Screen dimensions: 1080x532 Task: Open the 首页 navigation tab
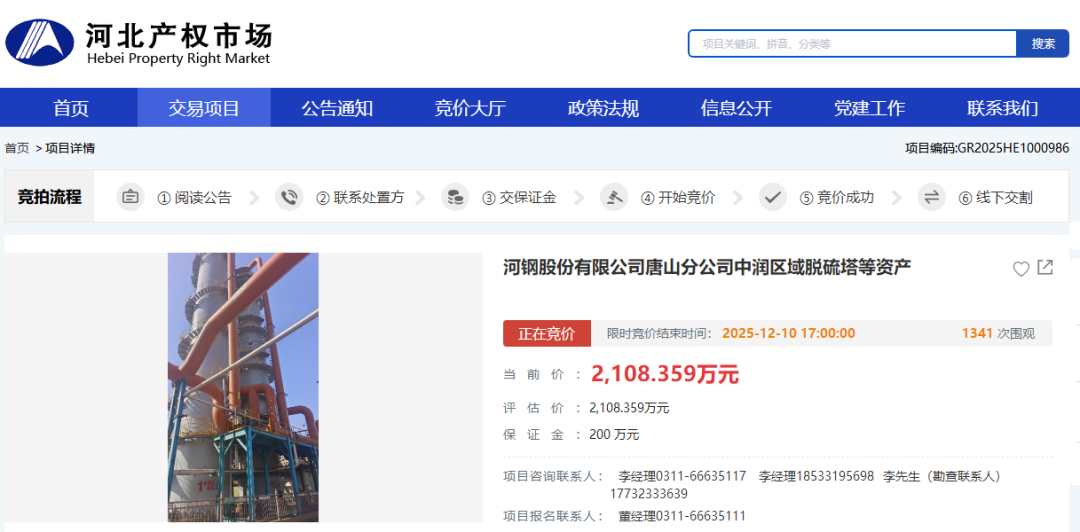point(72,108)
